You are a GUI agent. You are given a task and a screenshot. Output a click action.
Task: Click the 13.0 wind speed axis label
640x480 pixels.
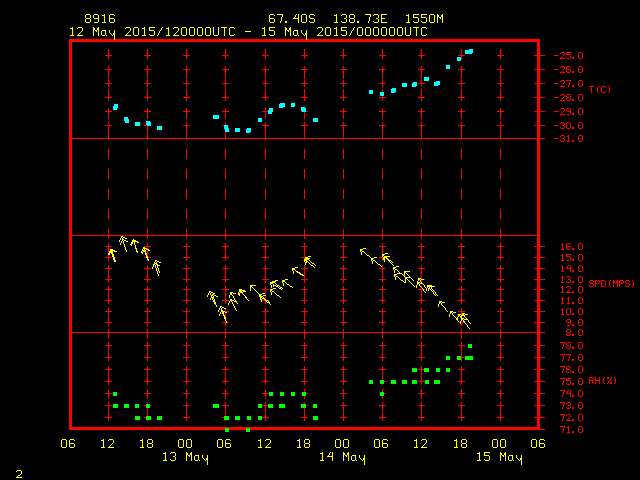[x=572, y=280]
